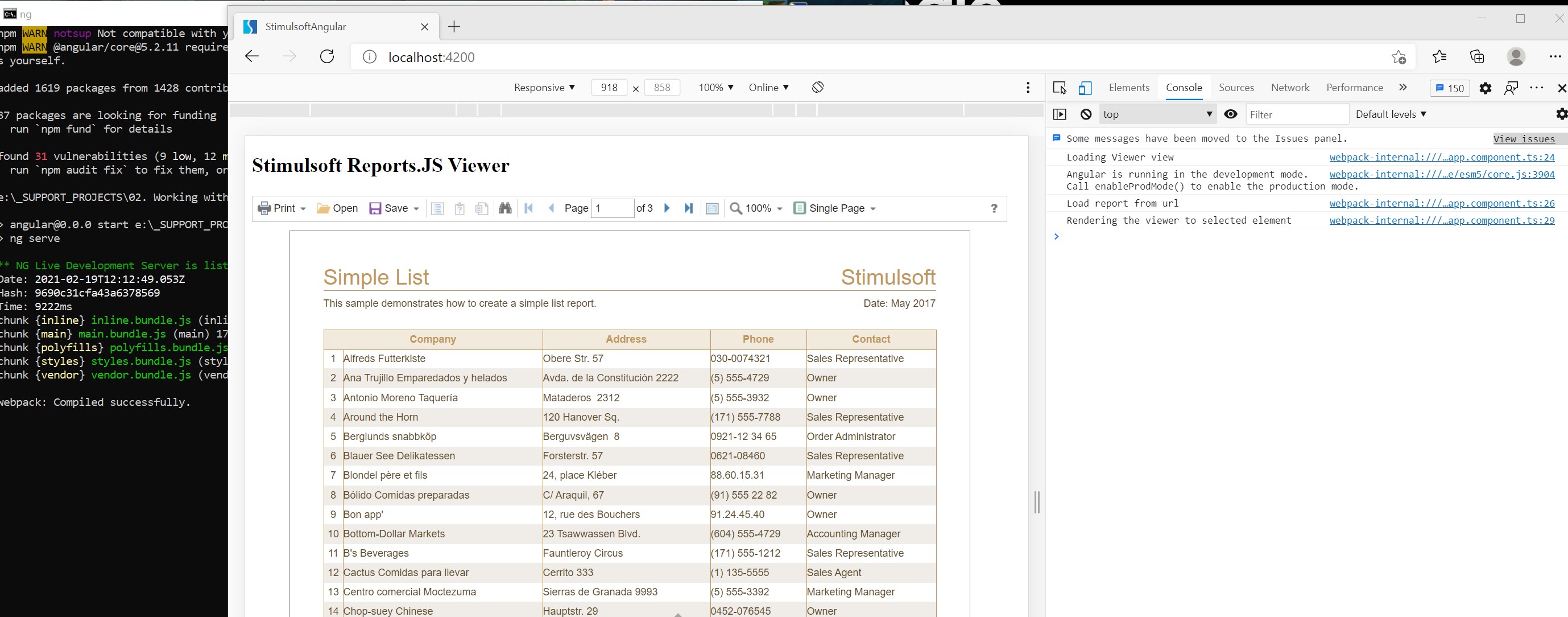Click the search/find icon in toolbar
Screen dimensions: 1568x617
click(504, 208)
